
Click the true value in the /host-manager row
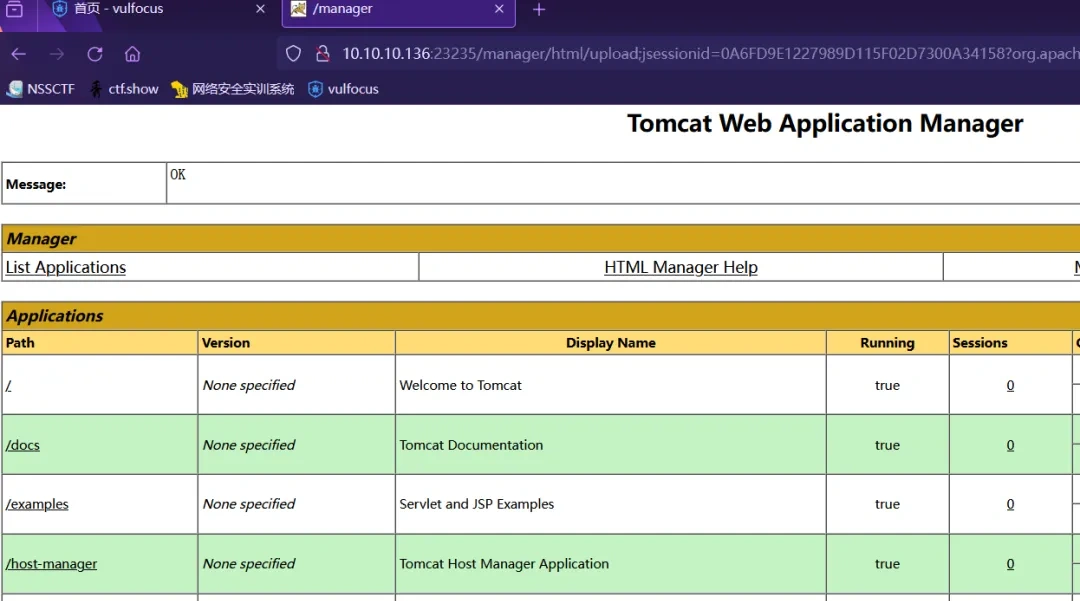click(x=887, y=564)
